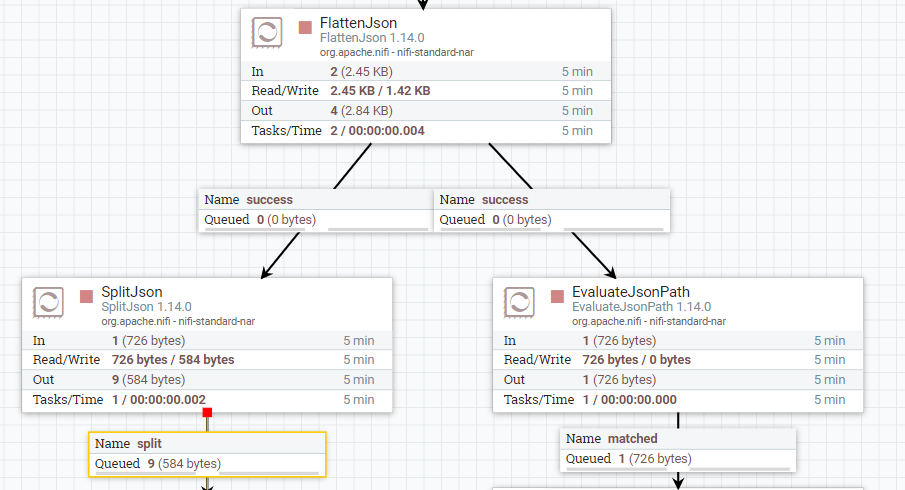The width and height of the screenshot is (905, 490).
Task: Click SplitJson Read/Write 726 bytes / 584 bytes
Action: pos(173,360)
